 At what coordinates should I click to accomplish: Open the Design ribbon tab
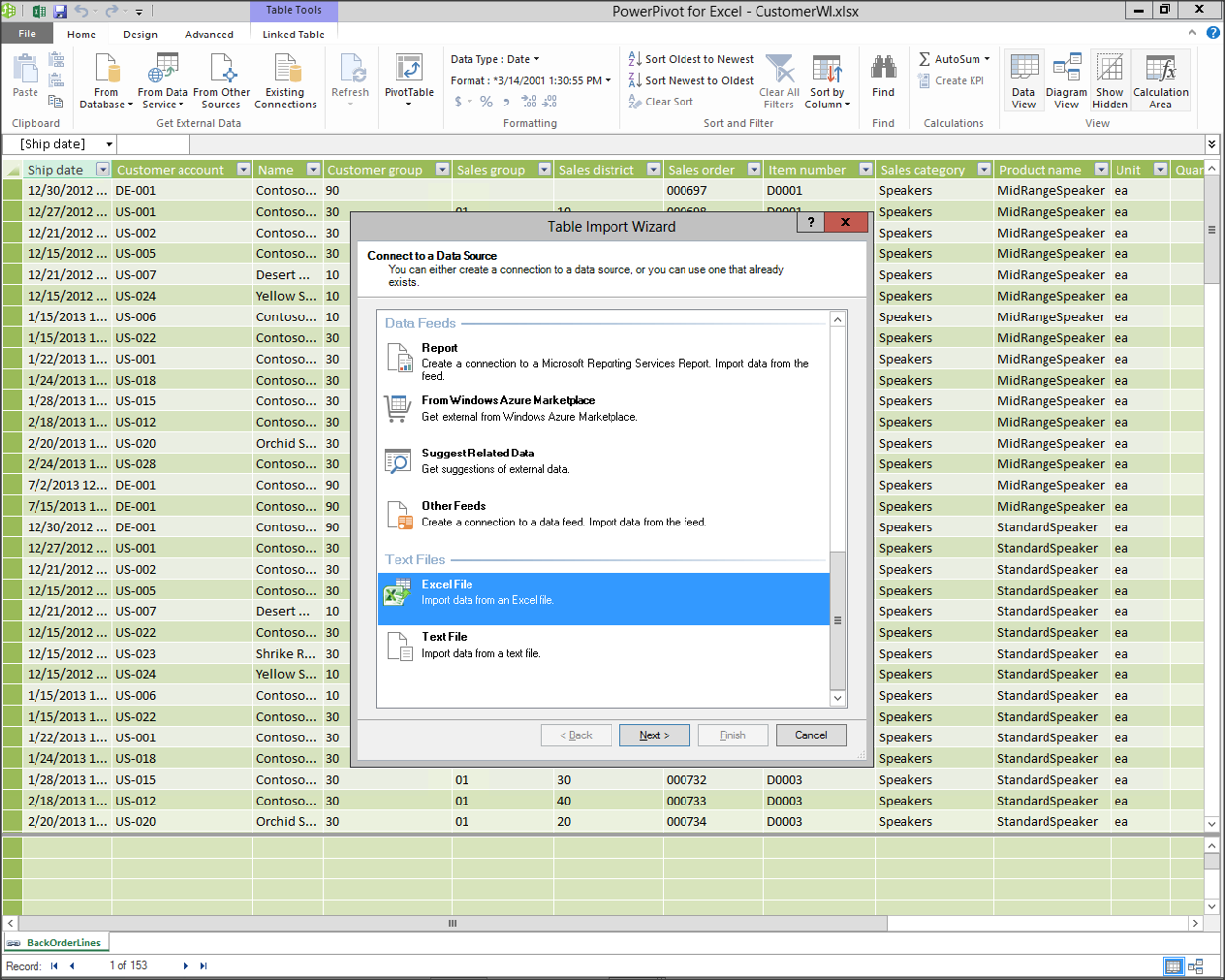coord(140,35)
